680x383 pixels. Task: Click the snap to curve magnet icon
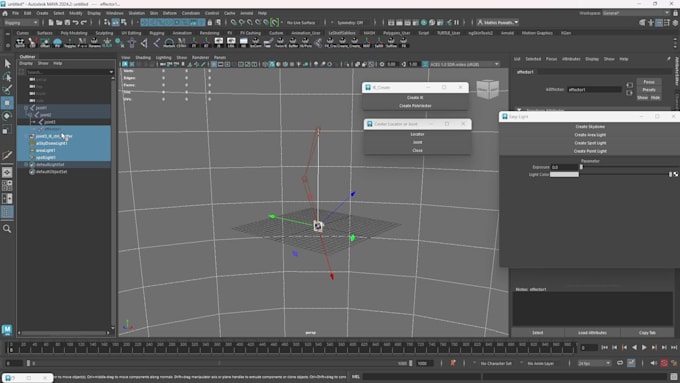(242, 23)
